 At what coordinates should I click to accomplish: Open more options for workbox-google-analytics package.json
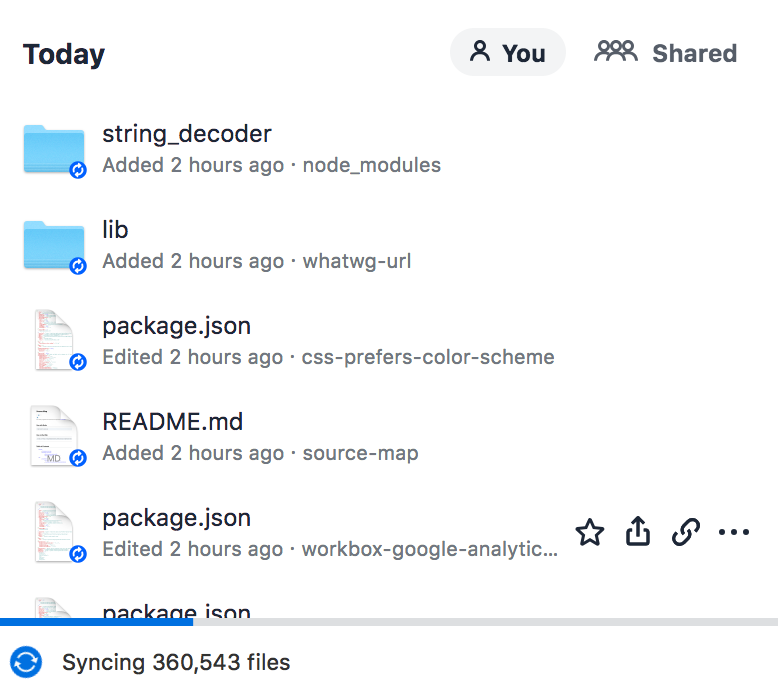pyautogui.click(x=734, y=532)
